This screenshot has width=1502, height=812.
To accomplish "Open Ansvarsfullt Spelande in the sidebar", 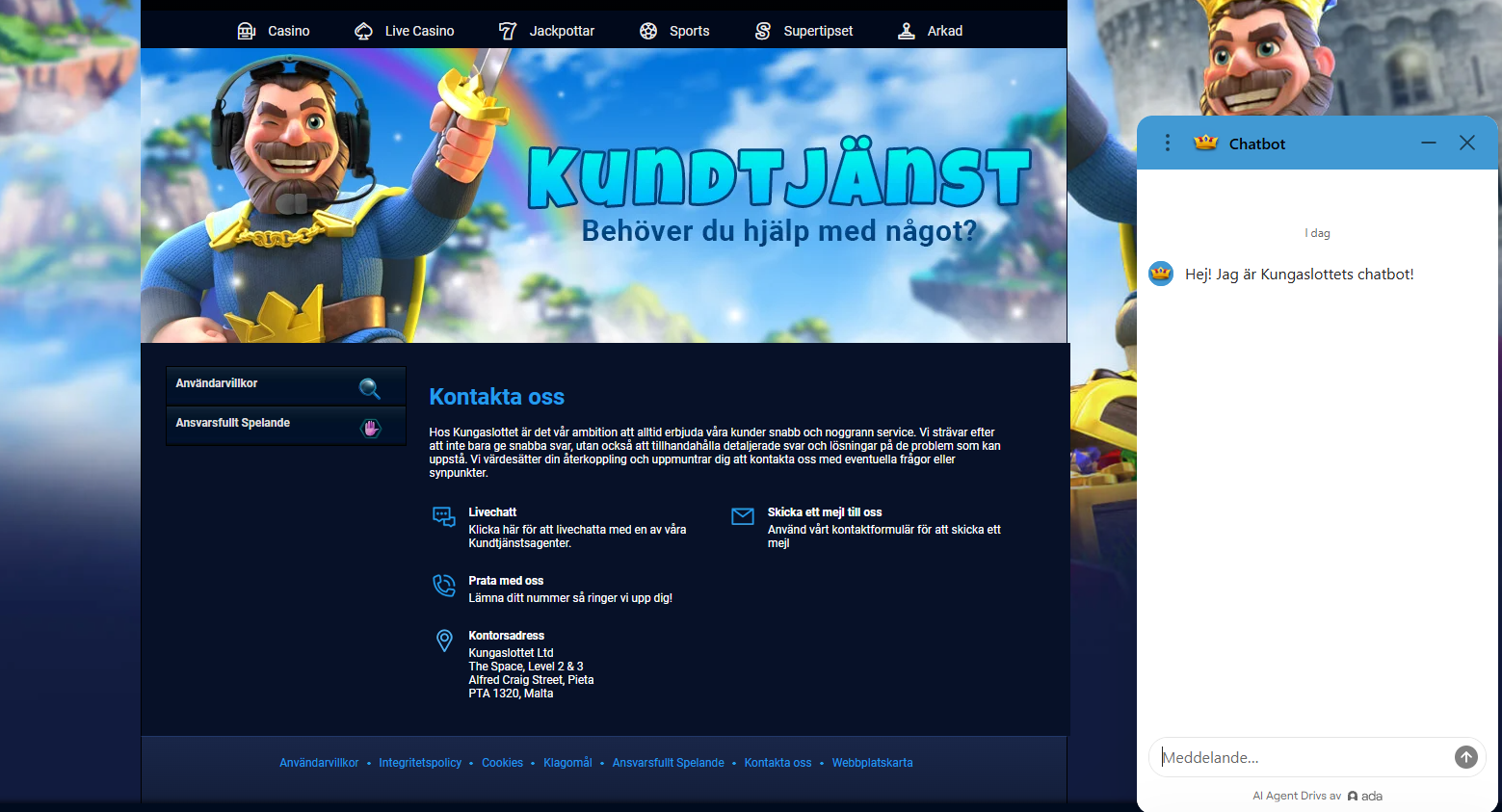I will [285, 426].
